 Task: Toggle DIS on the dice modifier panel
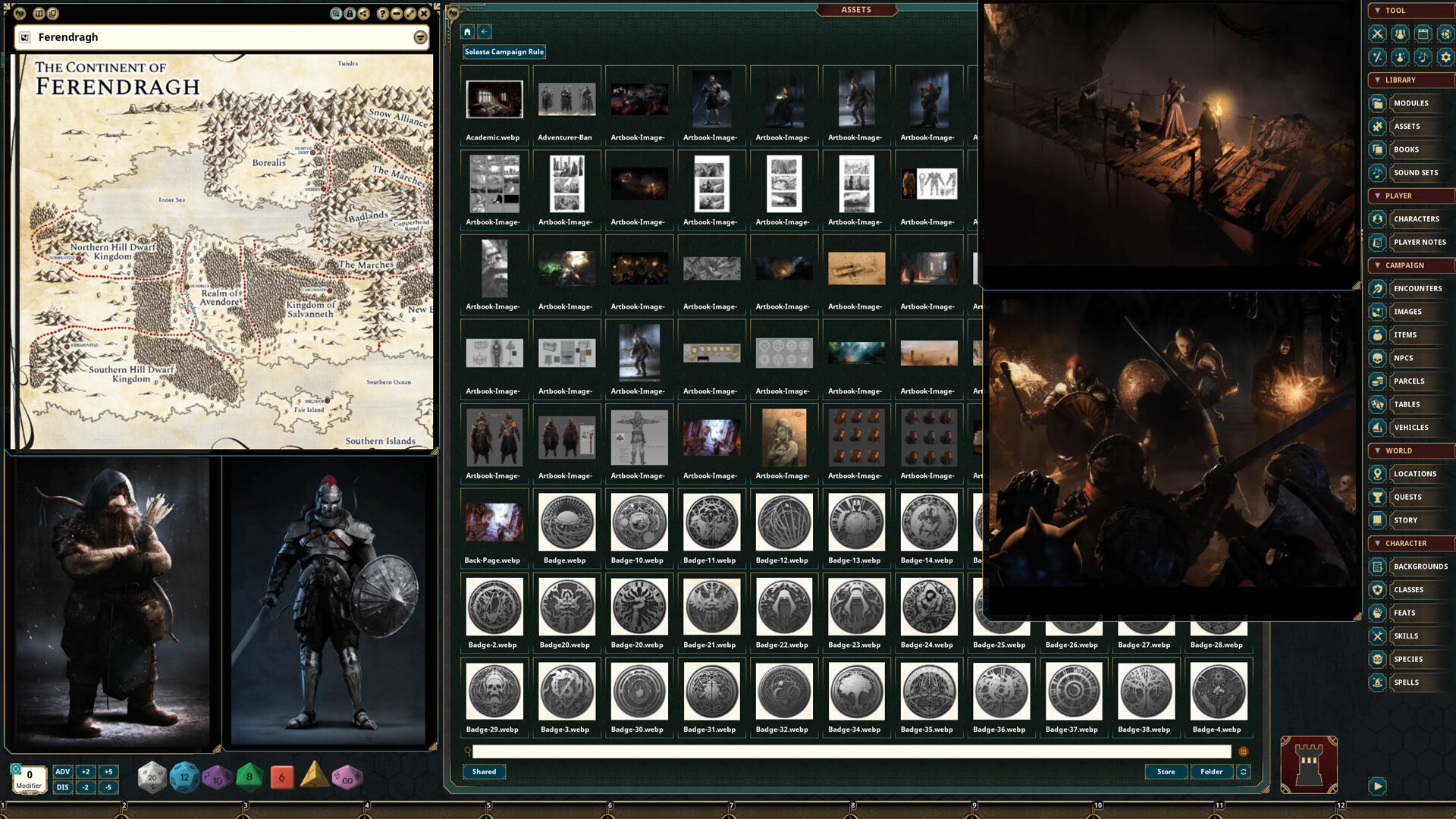(x=62, y=787)
